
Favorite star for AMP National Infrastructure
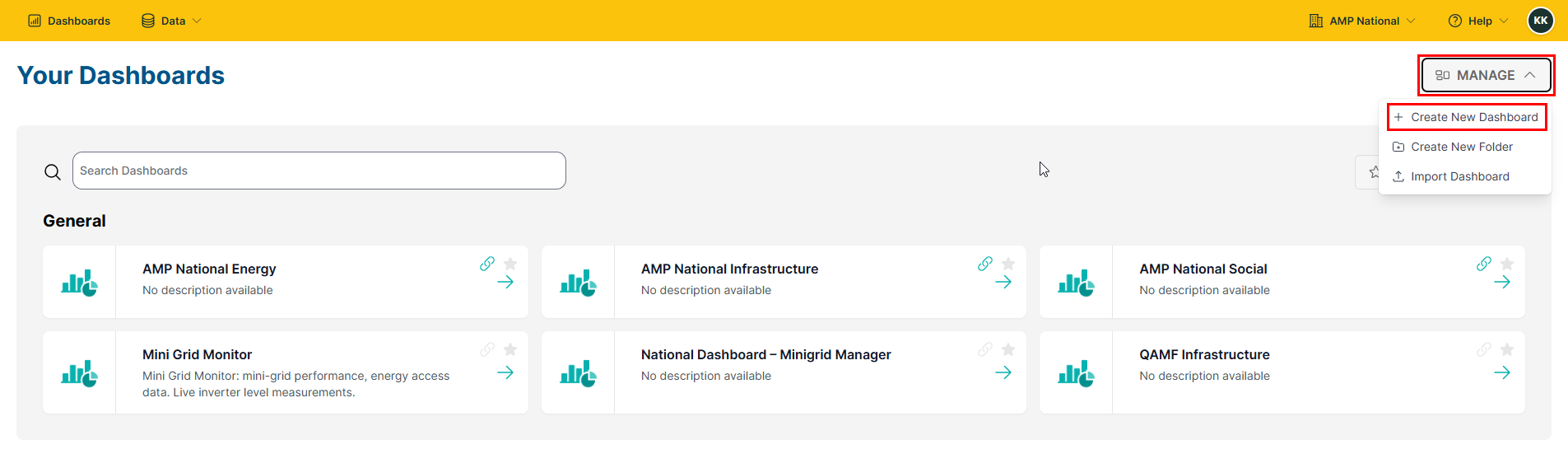click(x=1008, y=264)
